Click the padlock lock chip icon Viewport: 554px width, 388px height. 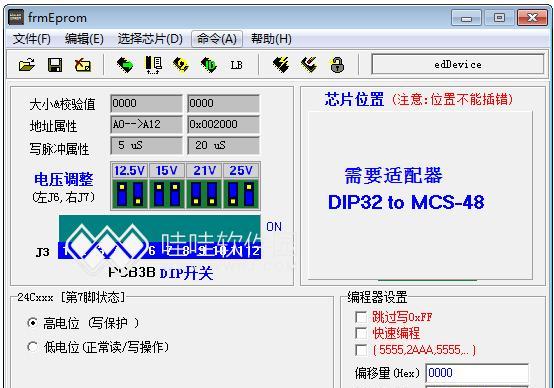click(337, 65)
